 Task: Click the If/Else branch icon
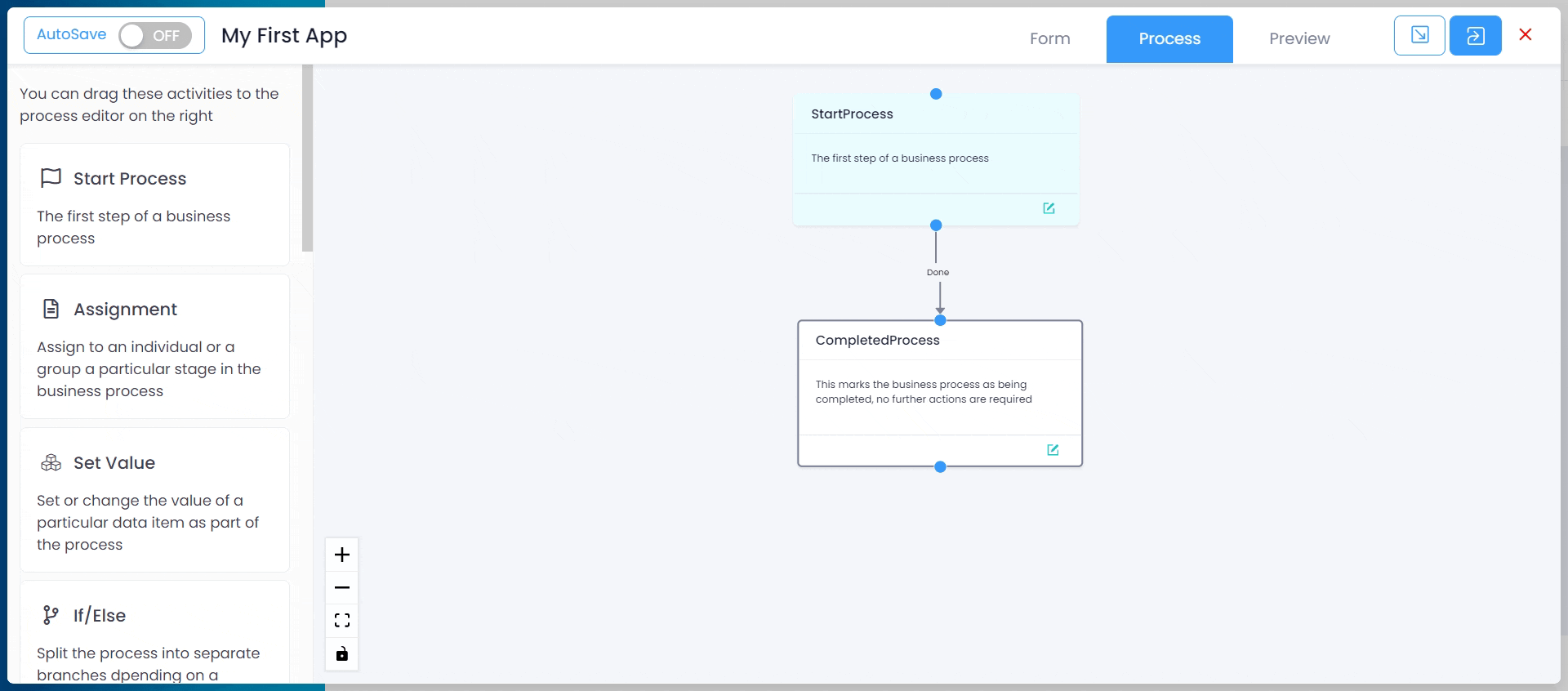click(x=51, y=615)
